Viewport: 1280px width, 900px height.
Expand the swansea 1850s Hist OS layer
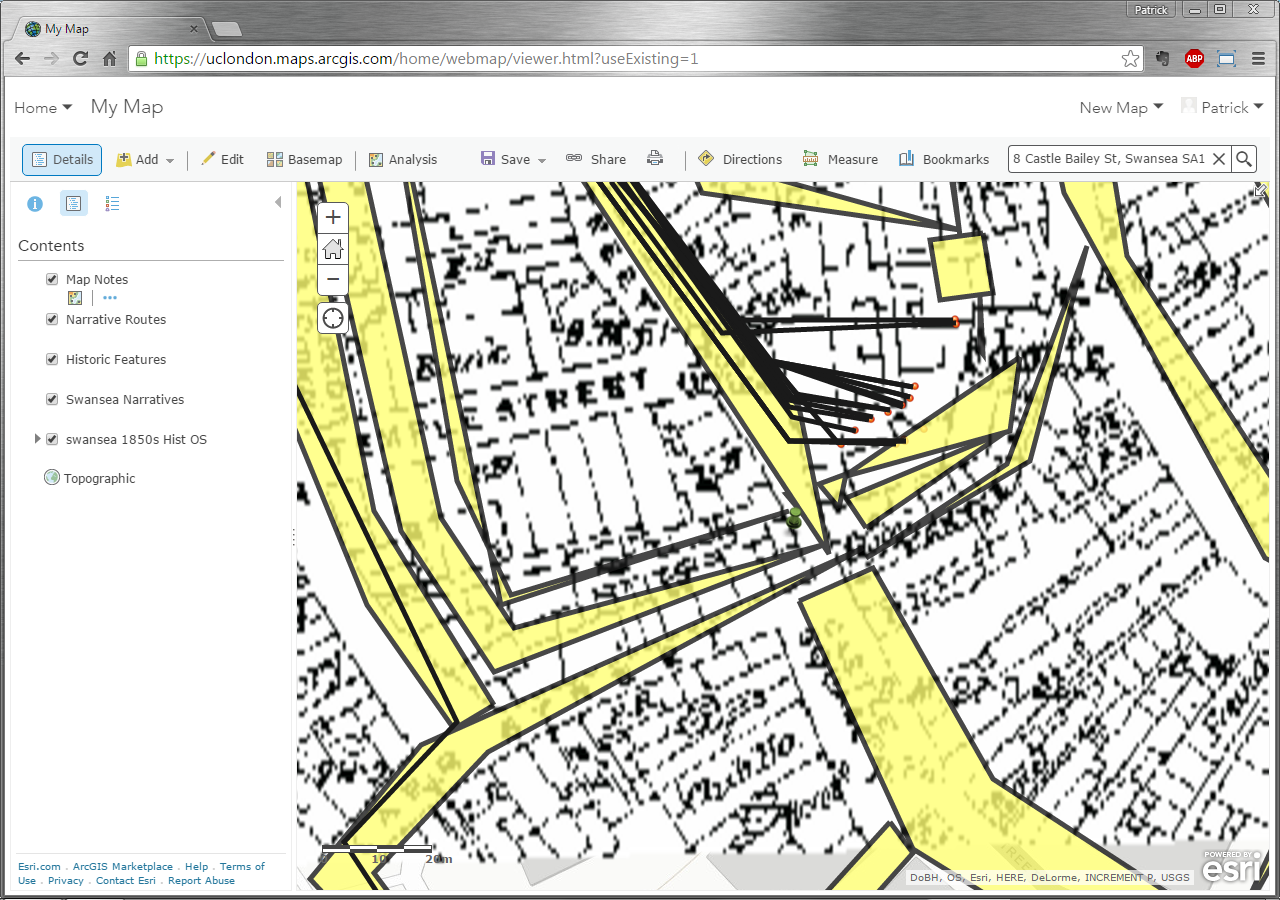pyautogui.click(x=38, y=439)
